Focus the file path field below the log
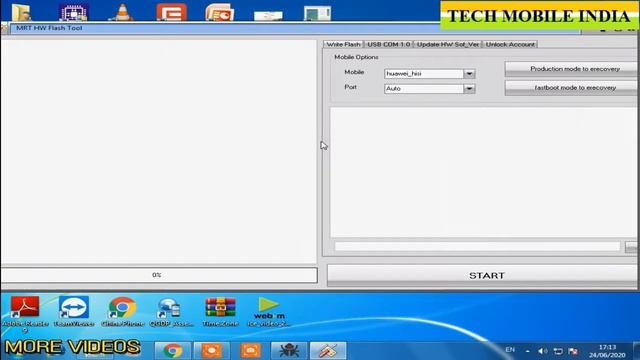The image size is (640, 360). pos(477,246)
